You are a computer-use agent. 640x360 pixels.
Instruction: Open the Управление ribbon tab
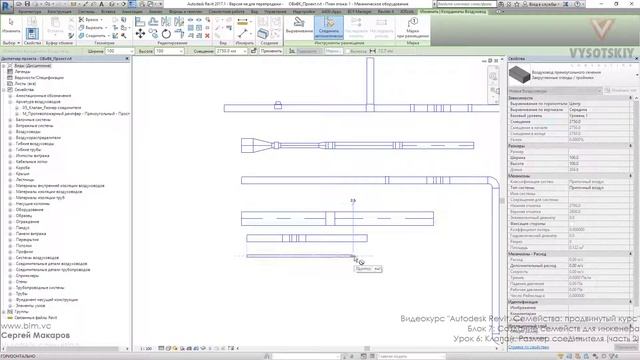[x=275, y=12]
